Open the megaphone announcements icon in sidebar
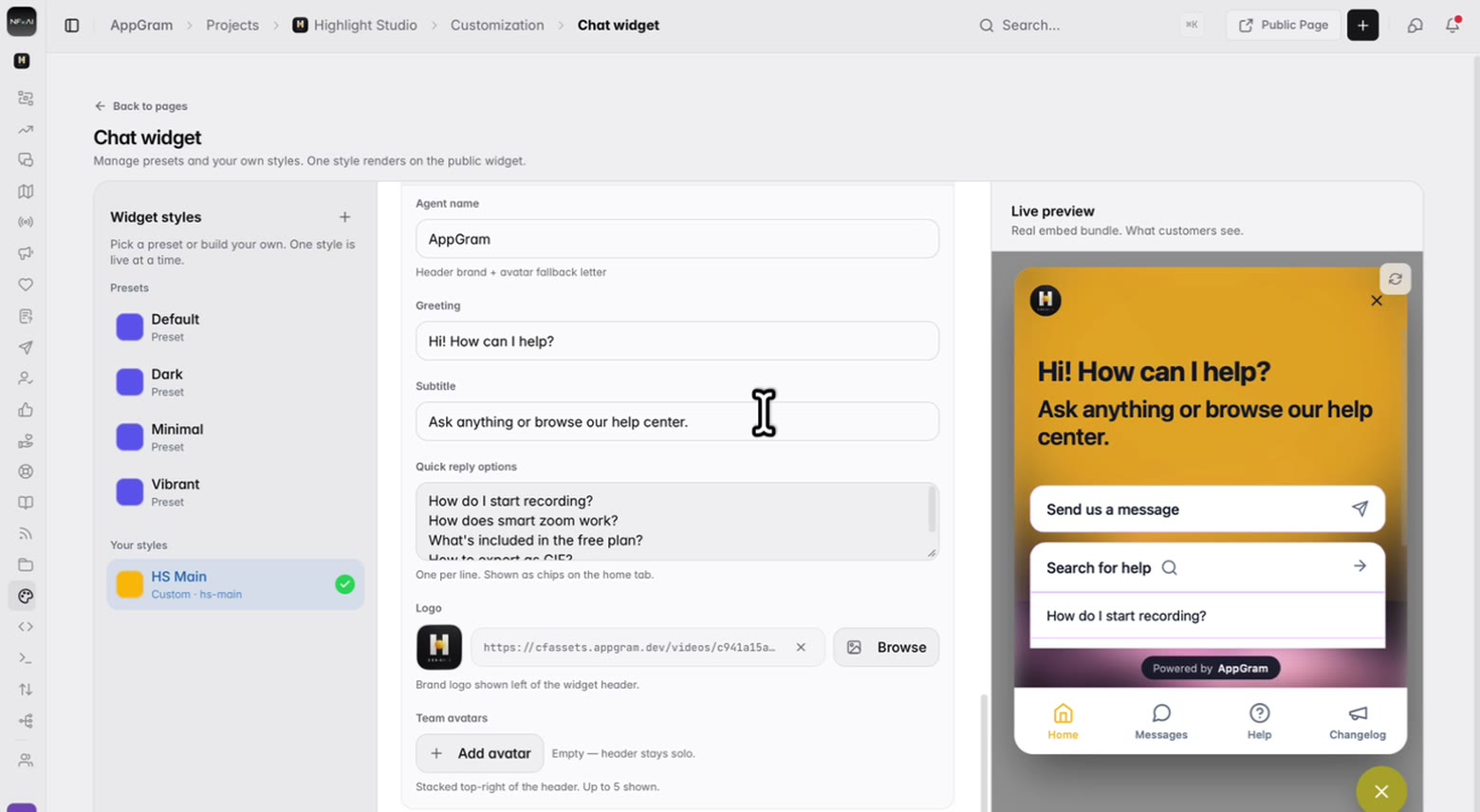 pos(26,253)
